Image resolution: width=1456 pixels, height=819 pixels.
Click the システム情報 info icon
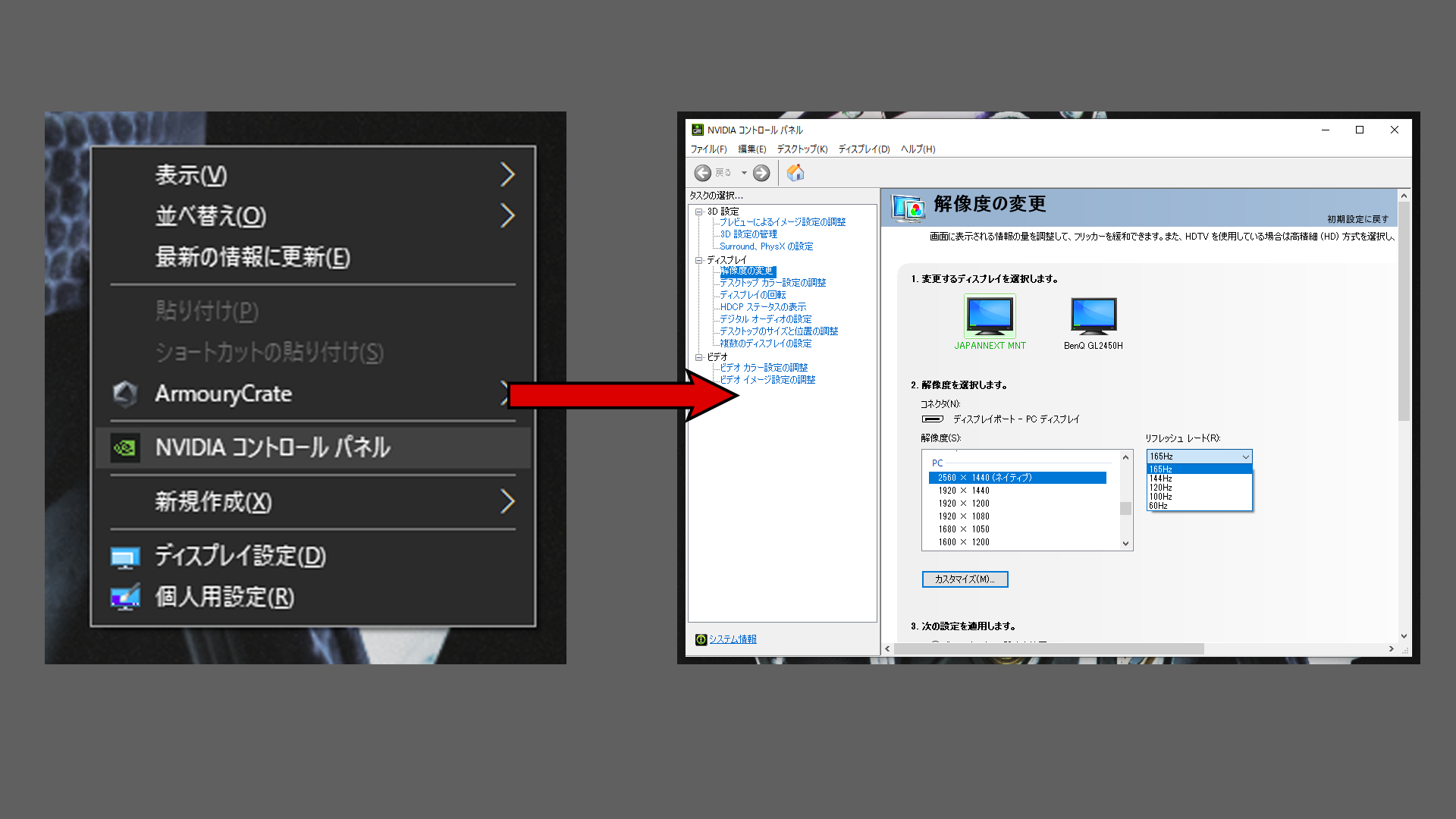(701, 639)
